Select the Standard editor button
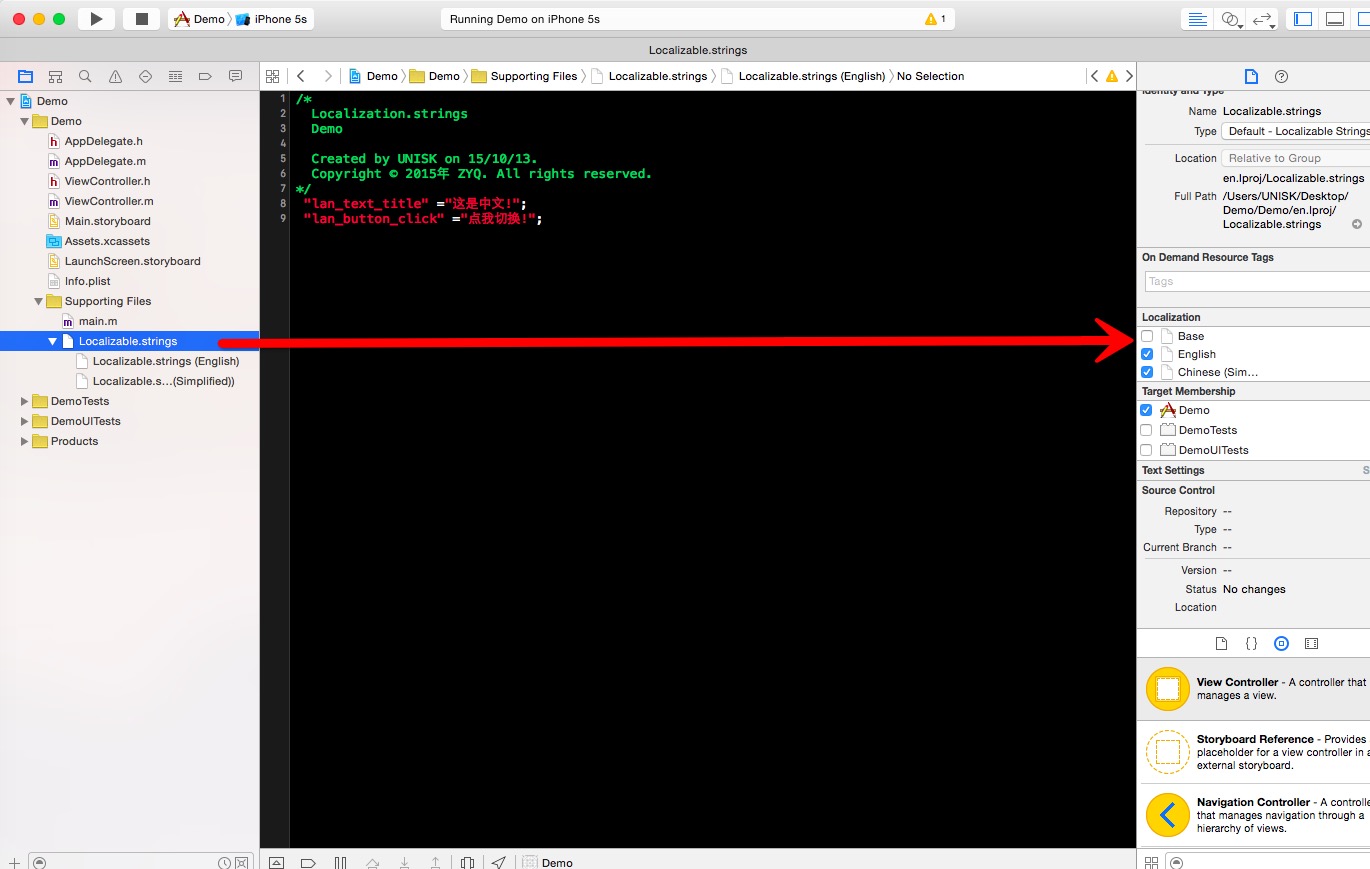Viewport: 1370px width, 869px height. coord(1196,19)
